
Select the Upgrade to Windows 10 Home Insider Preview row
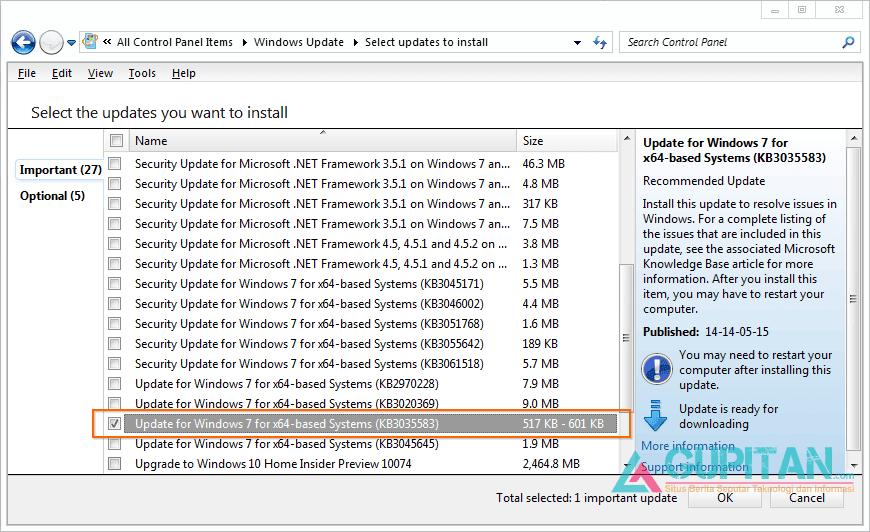click(x=273, y=464)
